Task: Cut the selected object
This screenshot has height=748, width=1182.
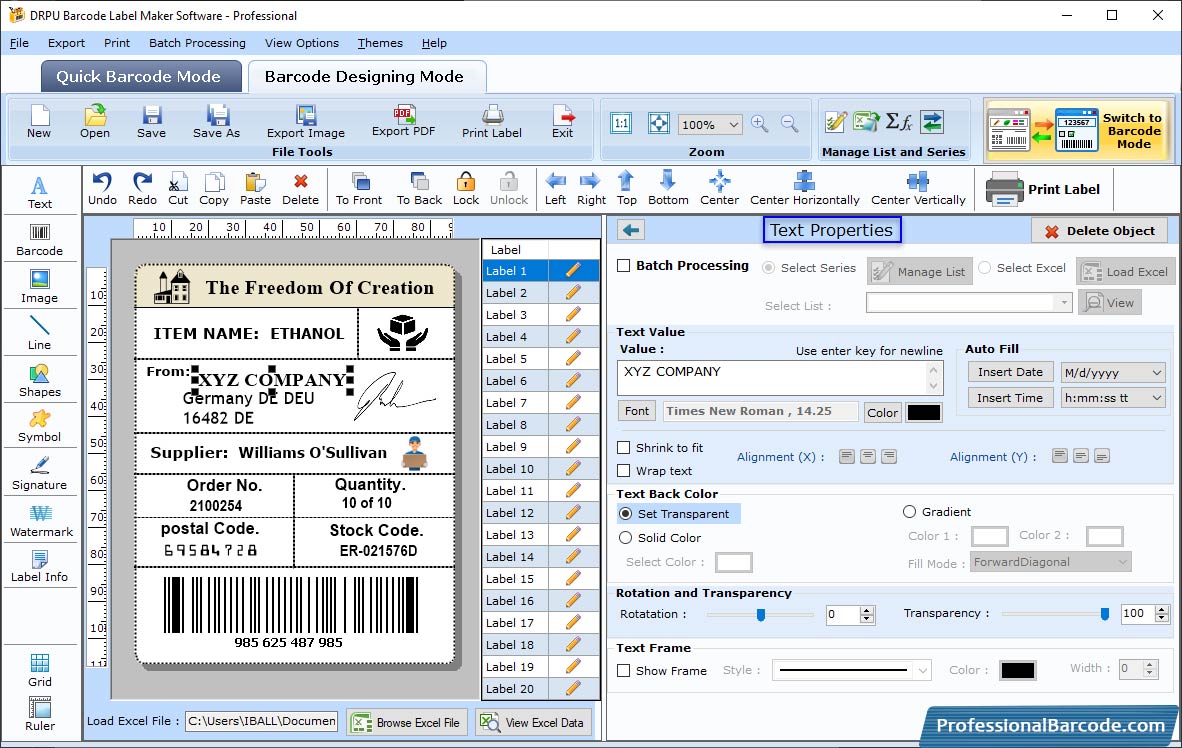Action: (178, 189)
